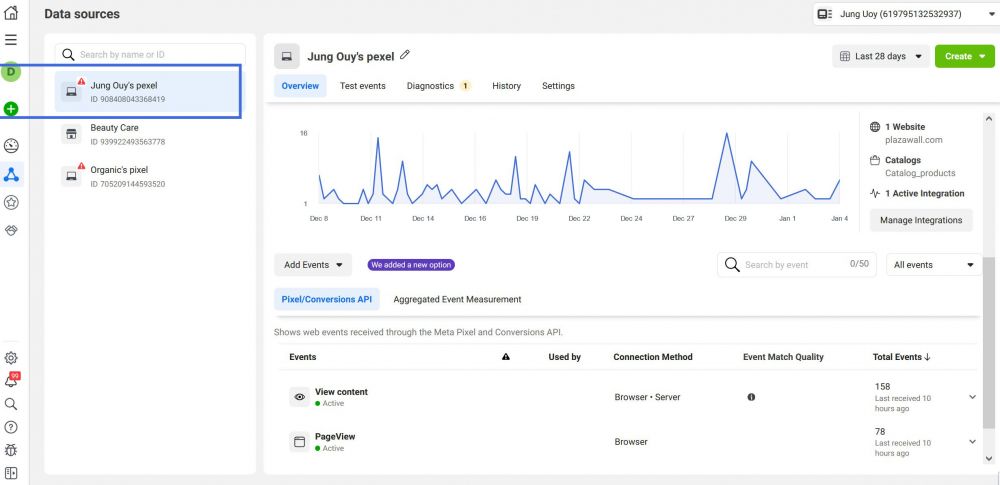The width and height of the screenshot is (1000, 485).
Task: Click the green plus create icon
Action: (11, 109)
